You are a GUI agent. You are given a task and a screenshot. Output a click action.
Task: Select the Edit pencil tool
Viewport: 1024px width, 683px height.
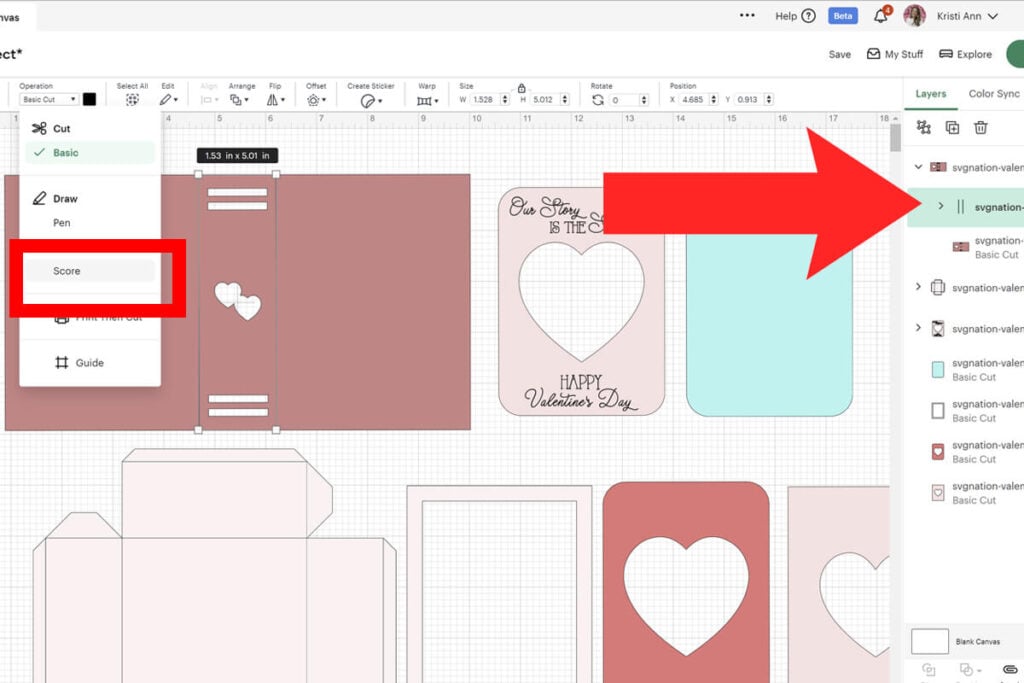166,99
